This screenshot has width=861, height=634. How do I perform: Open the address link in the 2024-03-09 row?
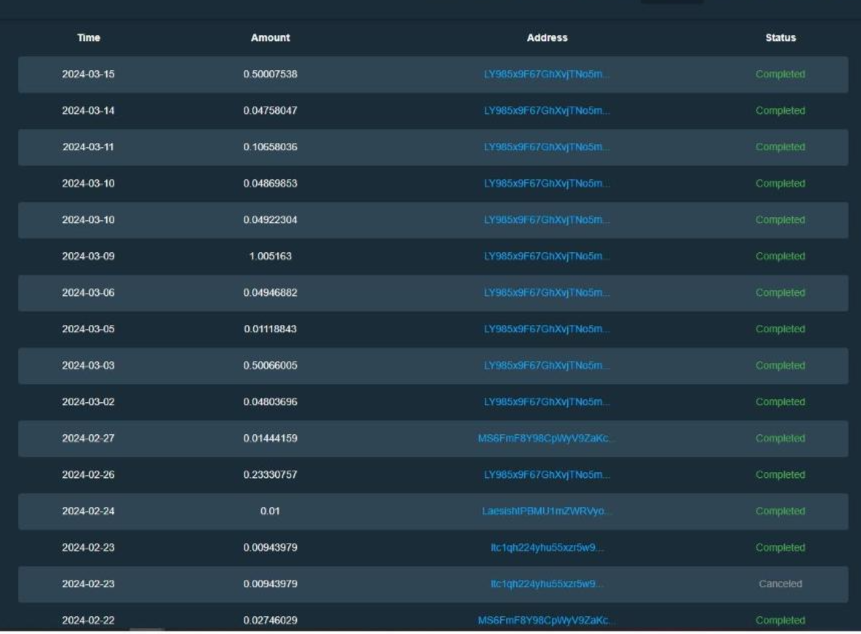[546, 256]
